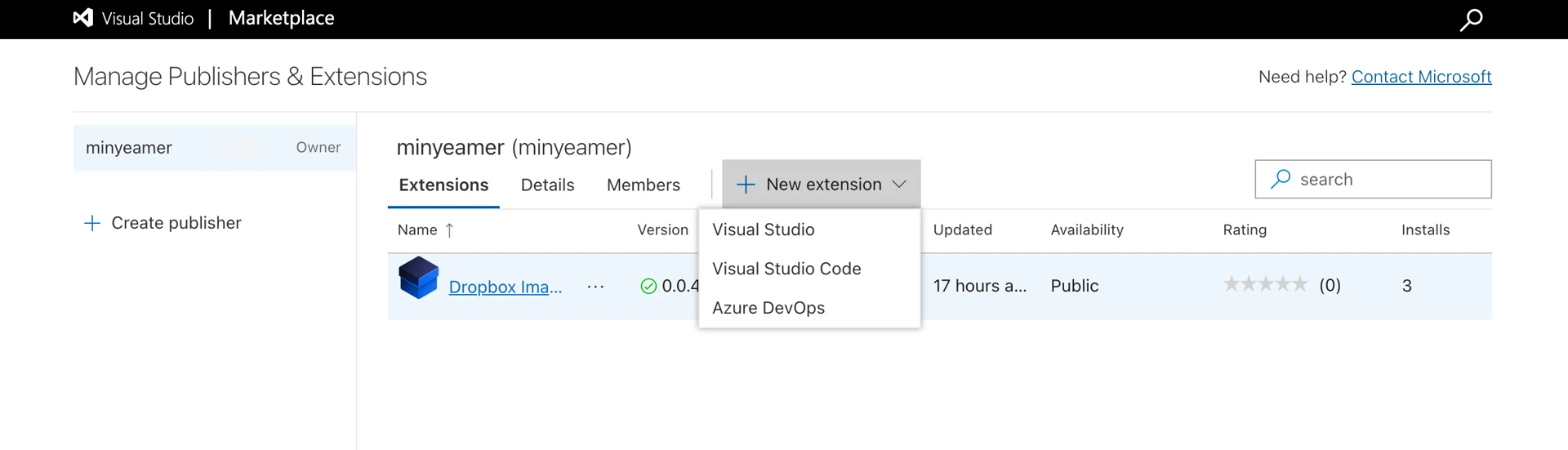Choose Azure DevOps from the dropdown
1568x450 pixels.
point(768,308)
